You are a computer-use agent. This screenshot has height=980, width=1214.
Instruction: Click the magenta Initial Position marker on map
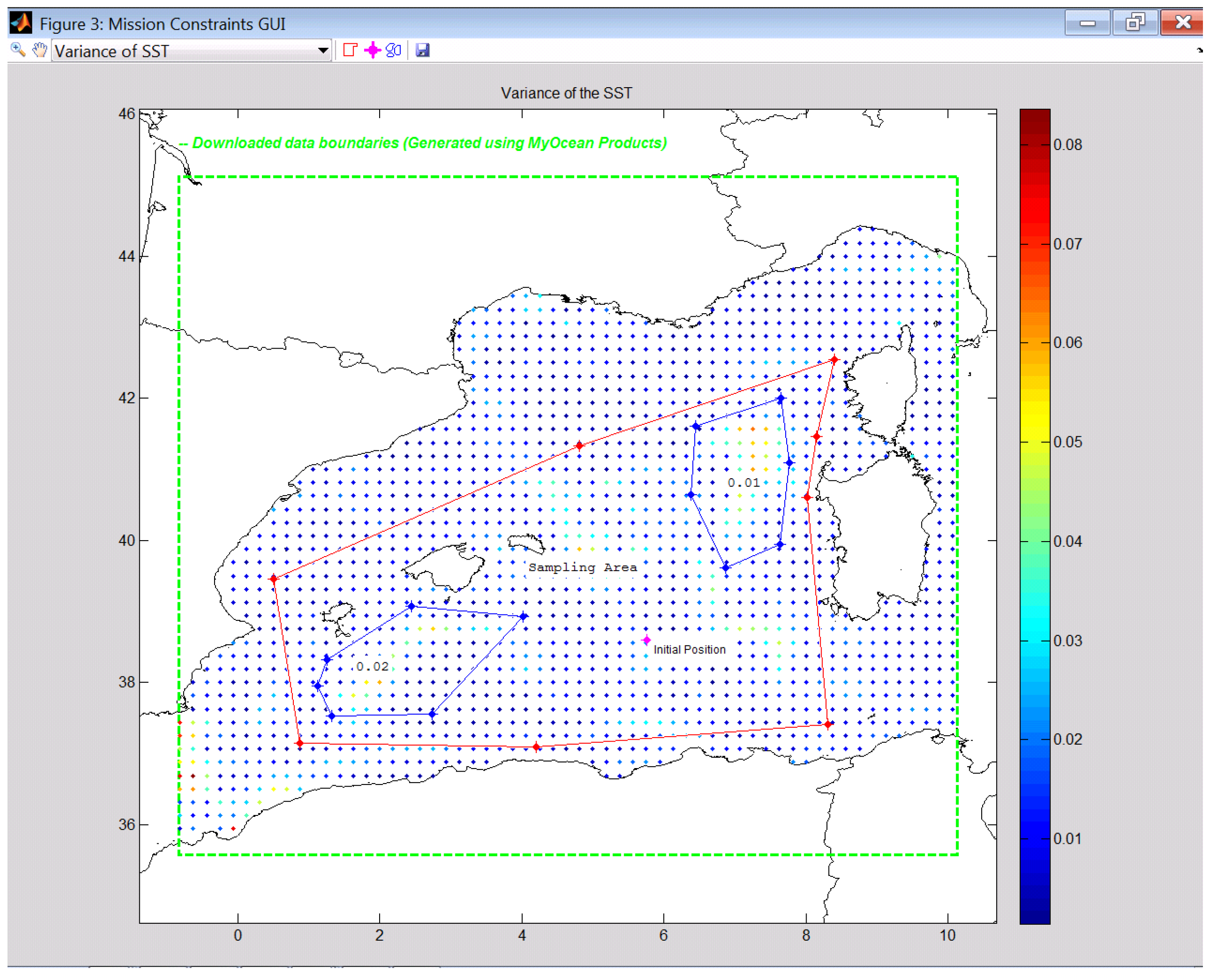pyautogui.click(x=647, y=640)
